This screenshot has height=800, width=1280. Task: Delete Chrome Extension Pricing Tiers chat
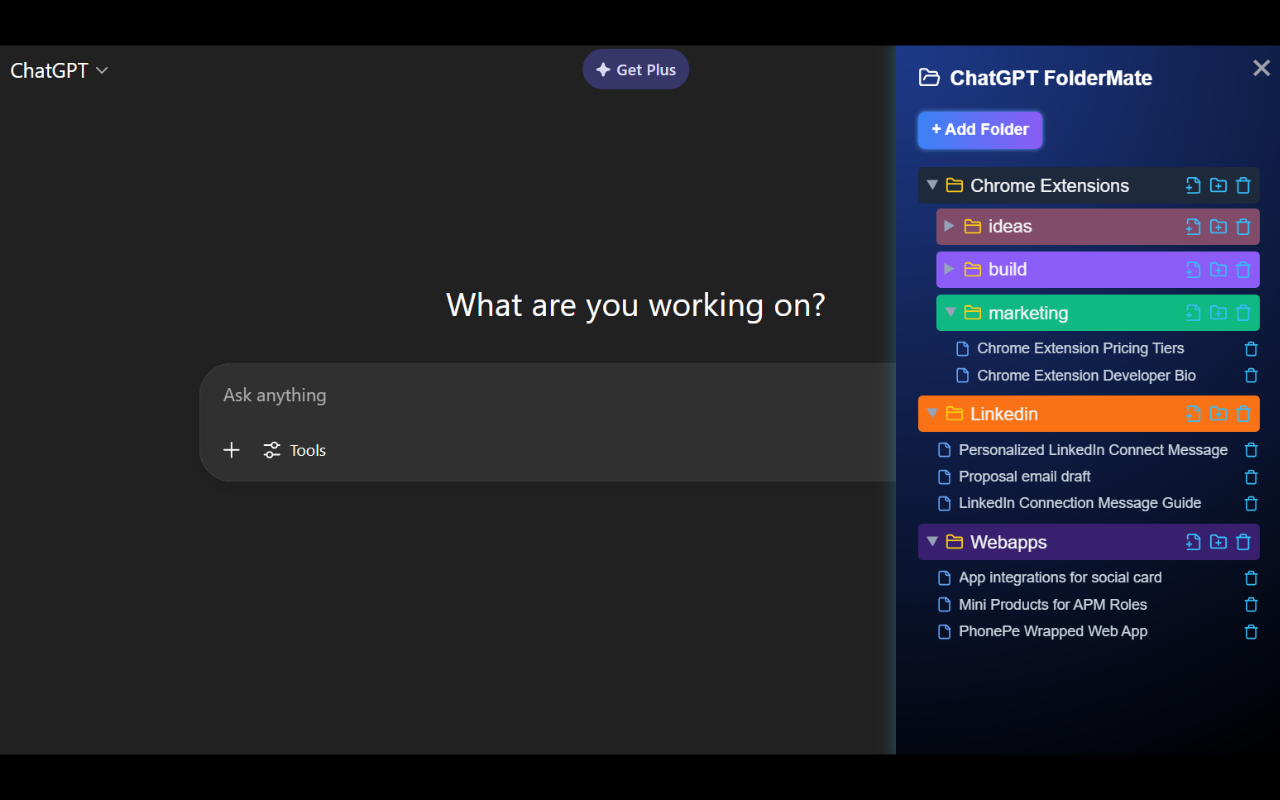point(1250,349)
